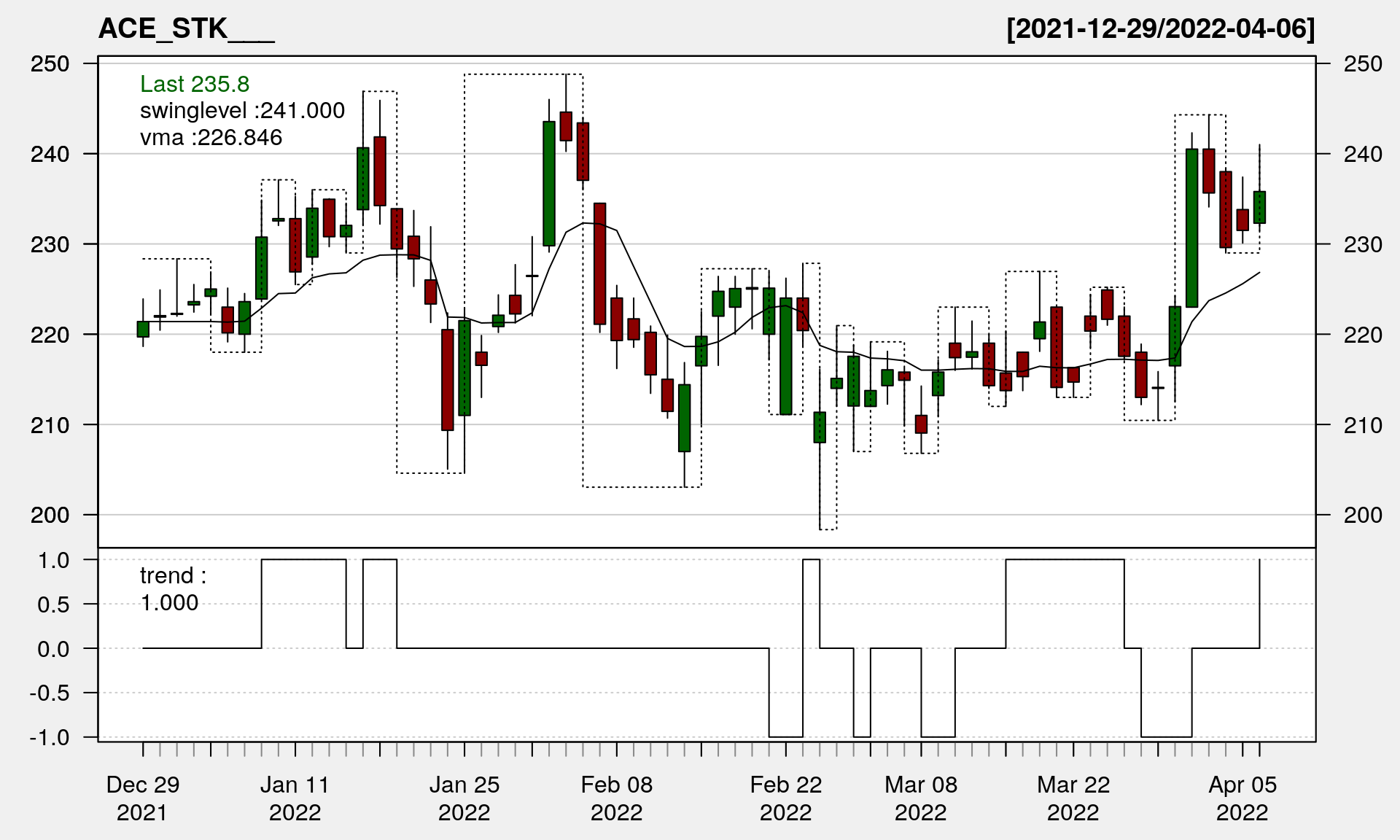The width and height of the screenshot is (1400, 840).
Task: Click the ACE_STK chart title
Action: pos(186,28)
